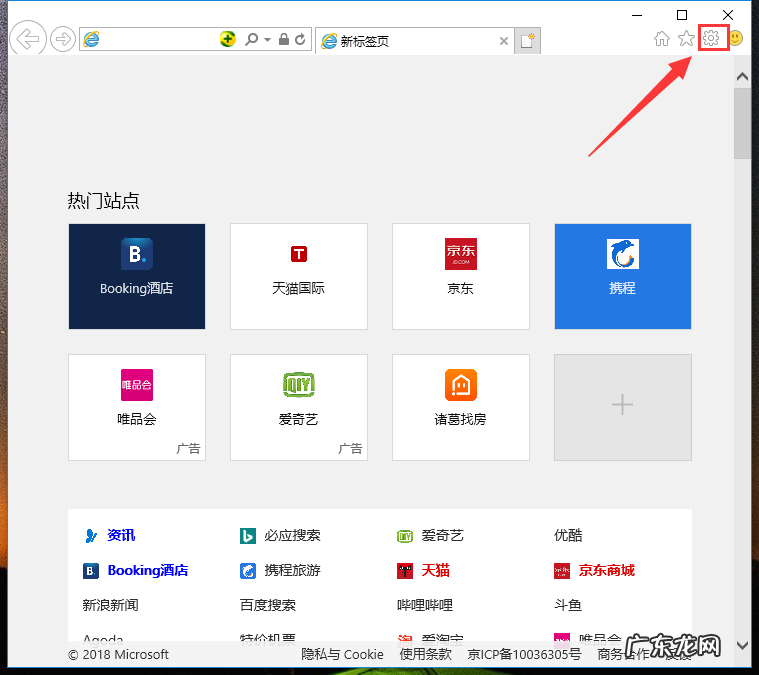759x675 pixels.
Task: Open the 京东商城 link
Action: coord(607,570)
